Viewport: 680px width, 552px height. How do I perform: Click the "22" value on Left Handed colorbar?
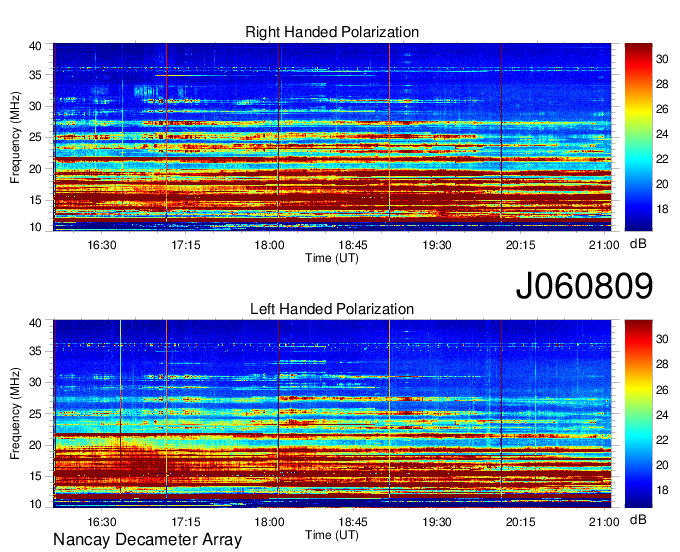pyautogui.click(x=662, y=440)
